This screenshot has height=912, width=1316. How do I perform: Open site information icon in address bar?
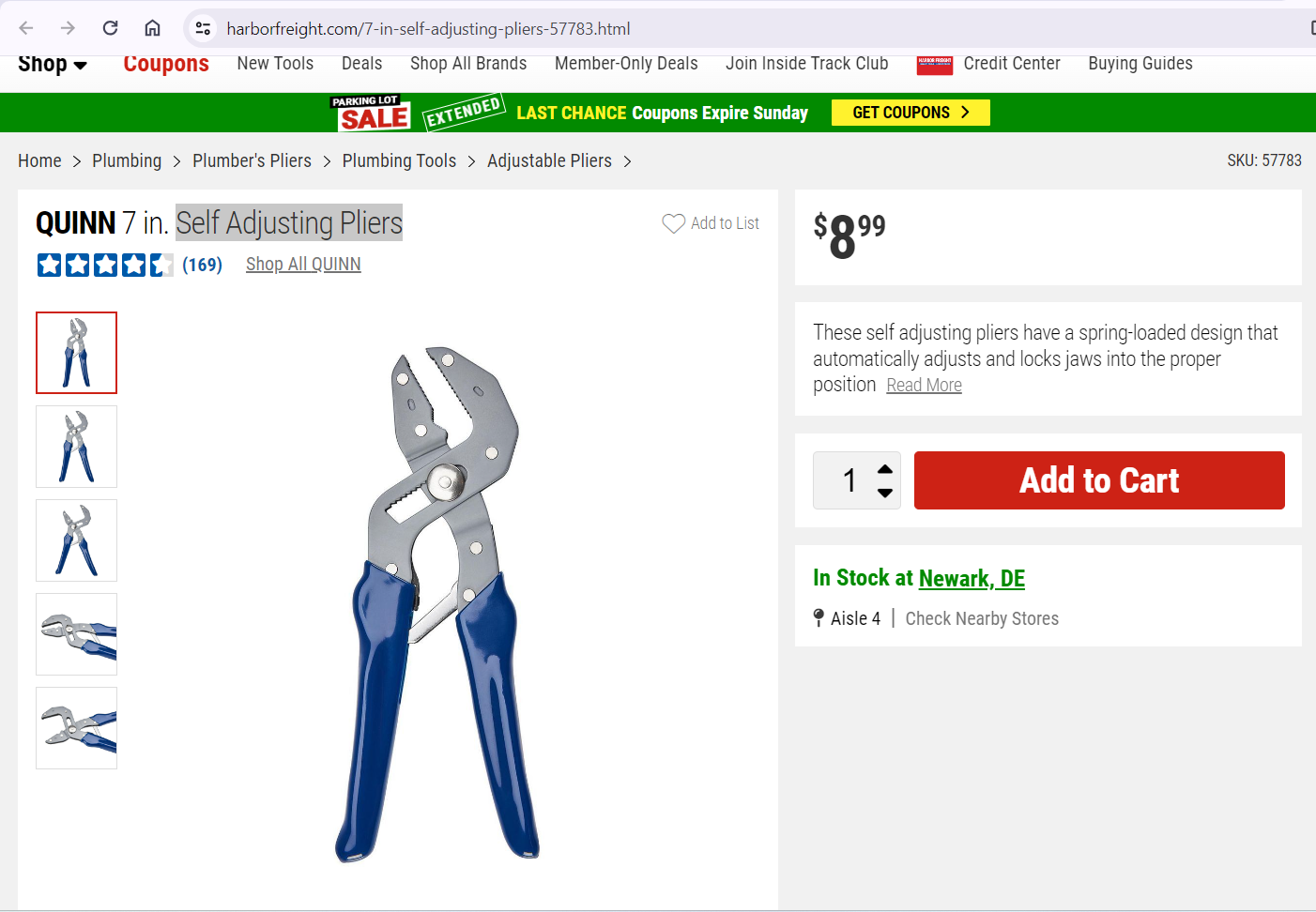click(x=203, y=28)
